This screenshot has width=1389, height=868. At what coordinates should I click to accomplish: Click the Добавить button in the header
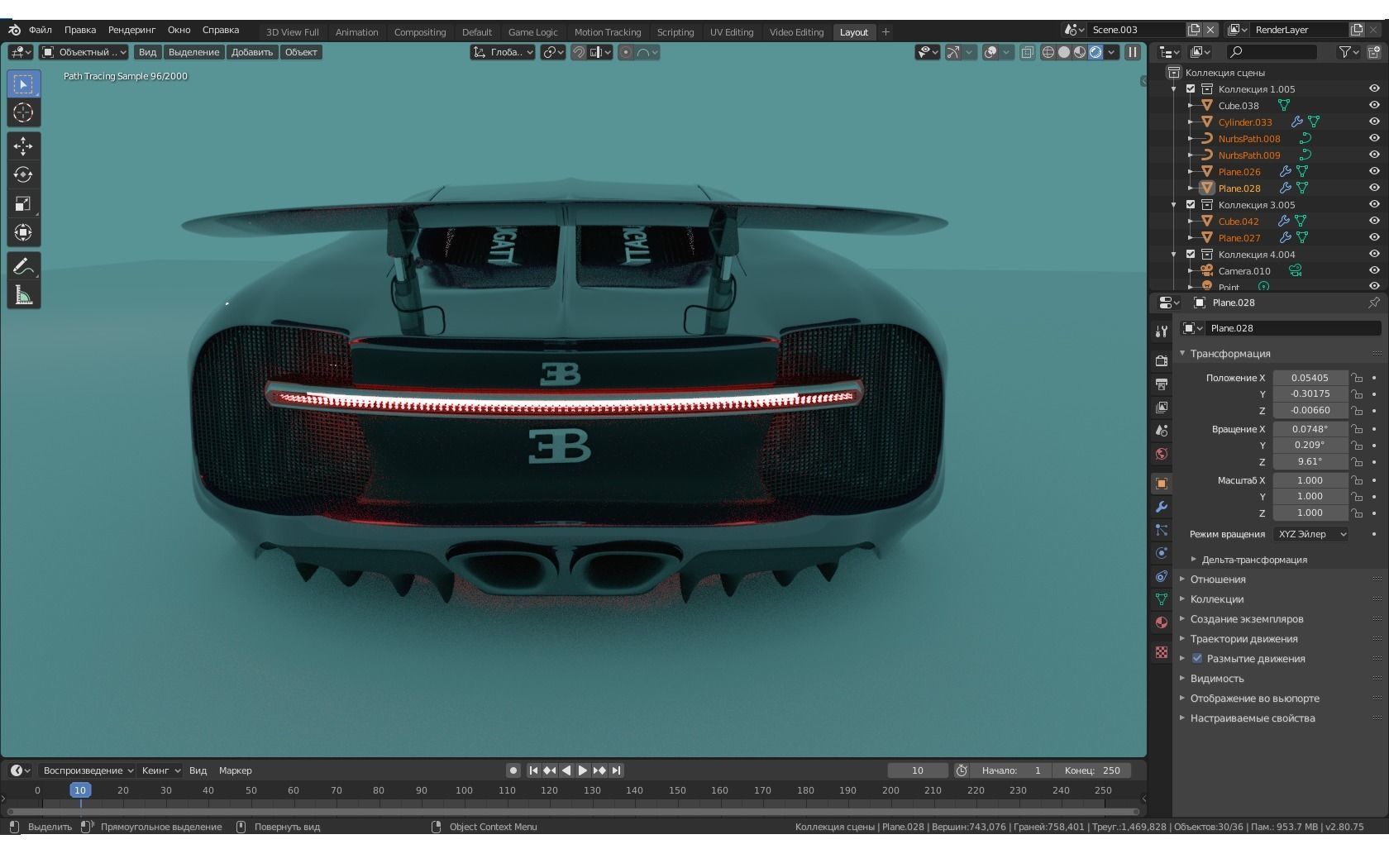(x=251, y=51)
